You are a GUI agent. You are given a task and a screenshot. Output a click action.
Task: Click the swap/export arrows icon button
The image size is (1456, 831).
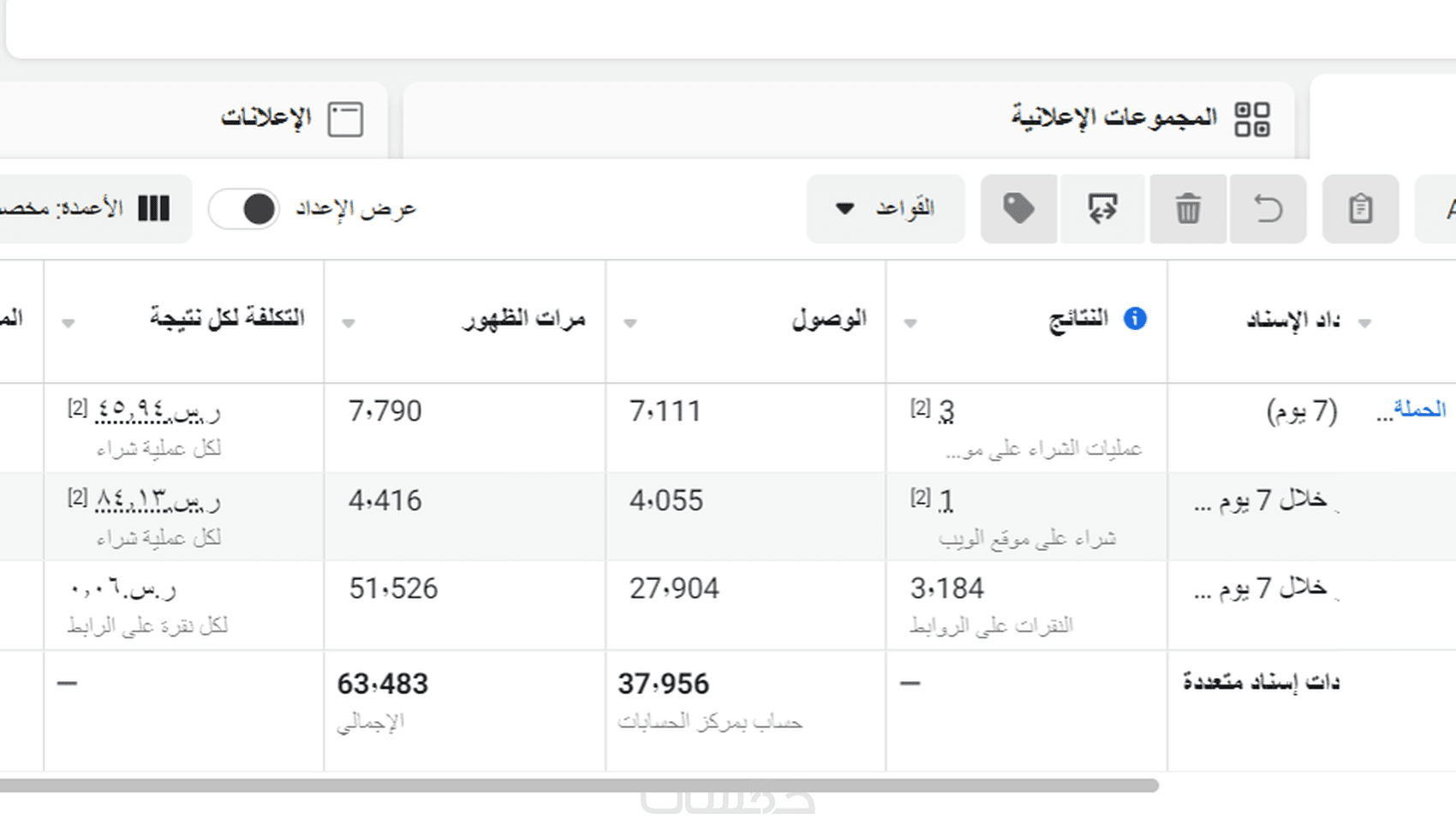(1102, 209)
